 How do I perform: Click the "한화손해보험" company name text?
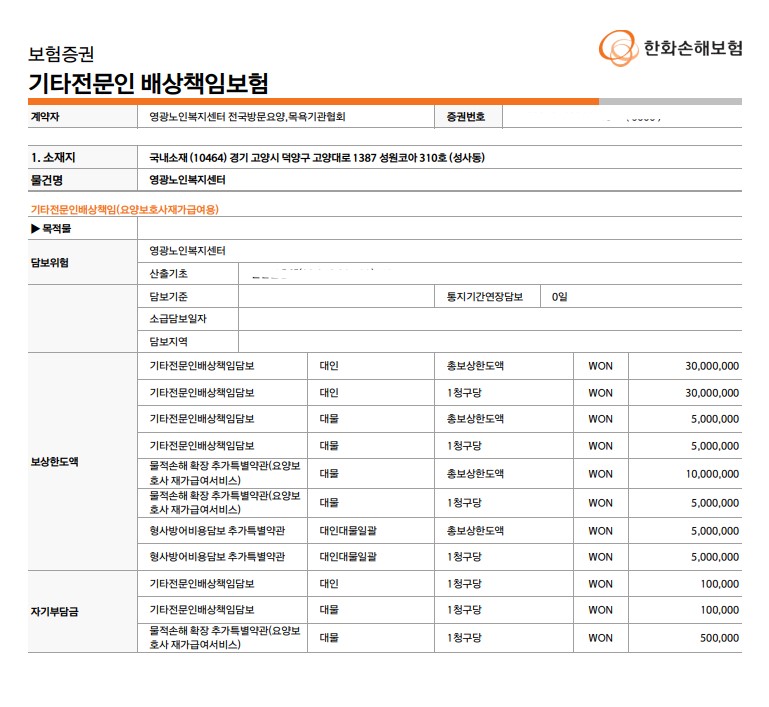point(693,48)
